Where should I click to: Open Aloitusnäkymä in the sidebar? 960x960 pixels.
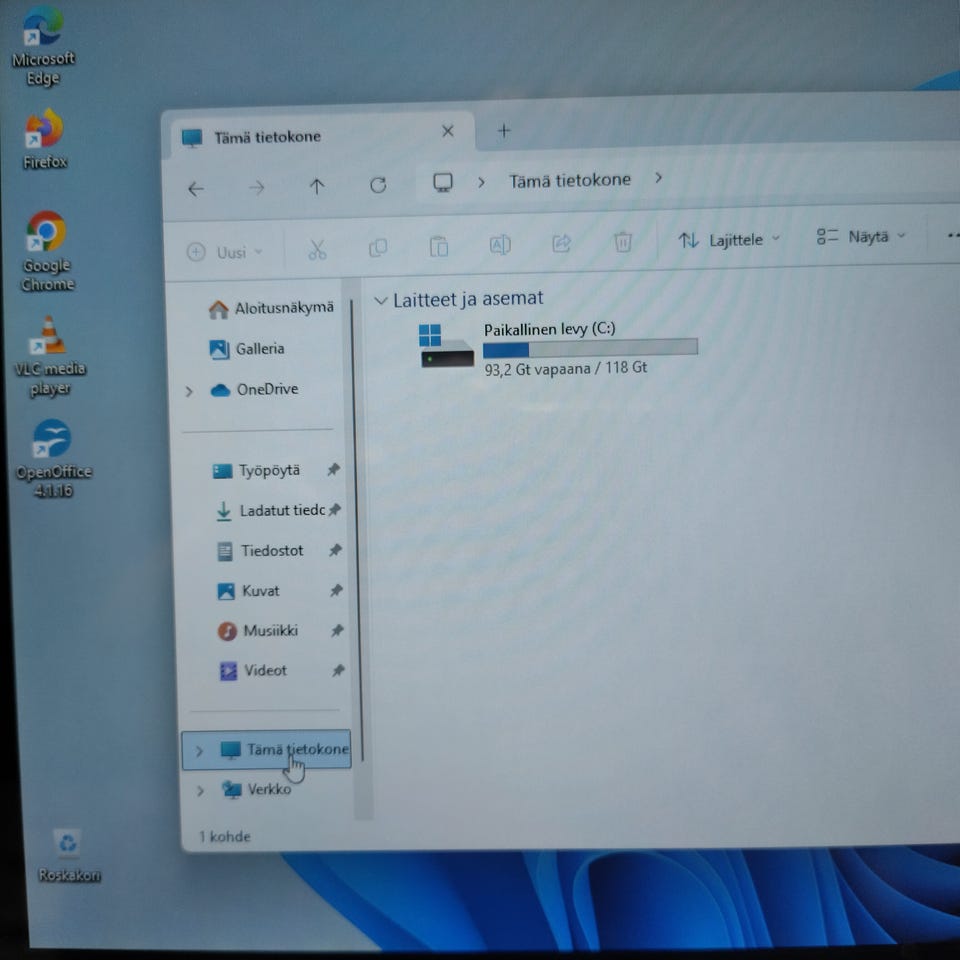271,308
